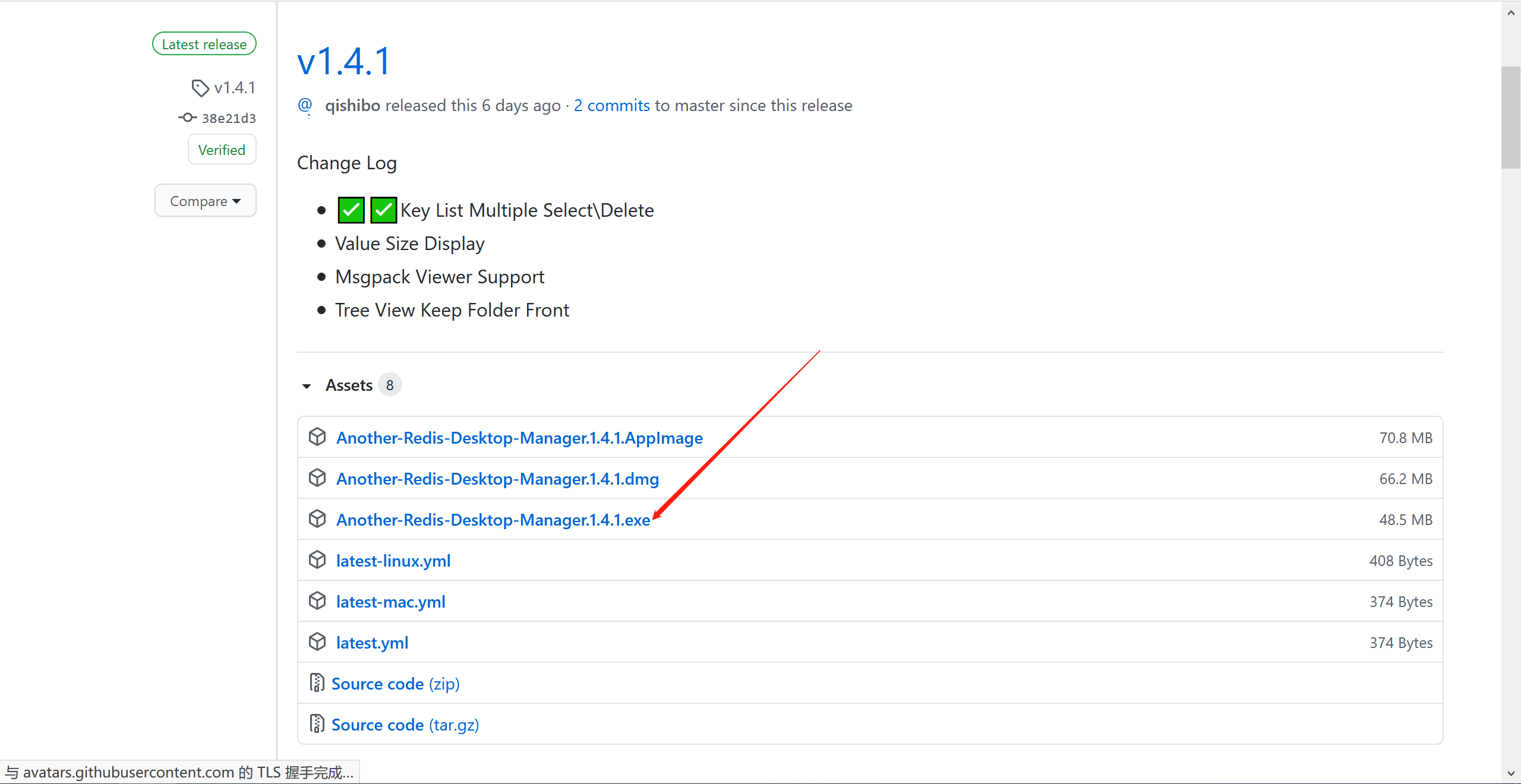Viewport: 1521px width, 784px height.
Task: Click the 70.8 MB size text
Action: pos(1406,438)
